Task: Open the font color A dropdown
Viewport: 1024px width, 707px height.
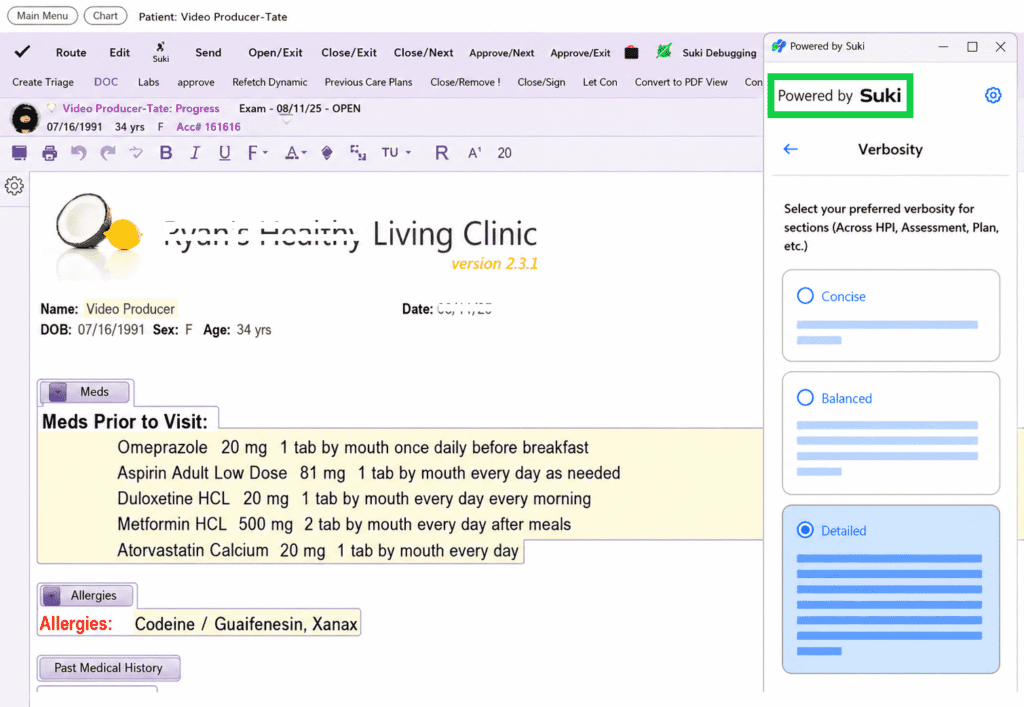Action: (x=296, y=153)
